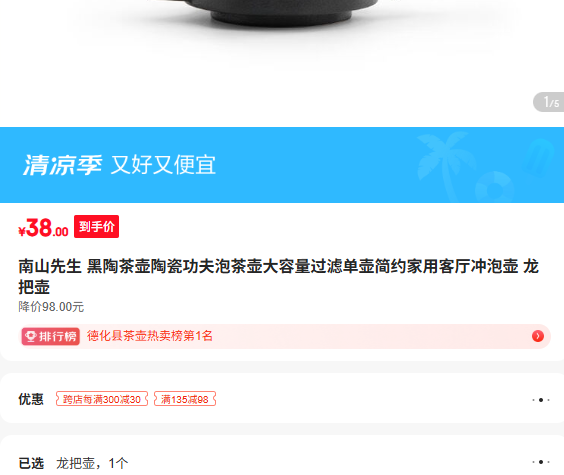
Task: Select the 跨店每满300减30 coupon
Action: point(102,399)
